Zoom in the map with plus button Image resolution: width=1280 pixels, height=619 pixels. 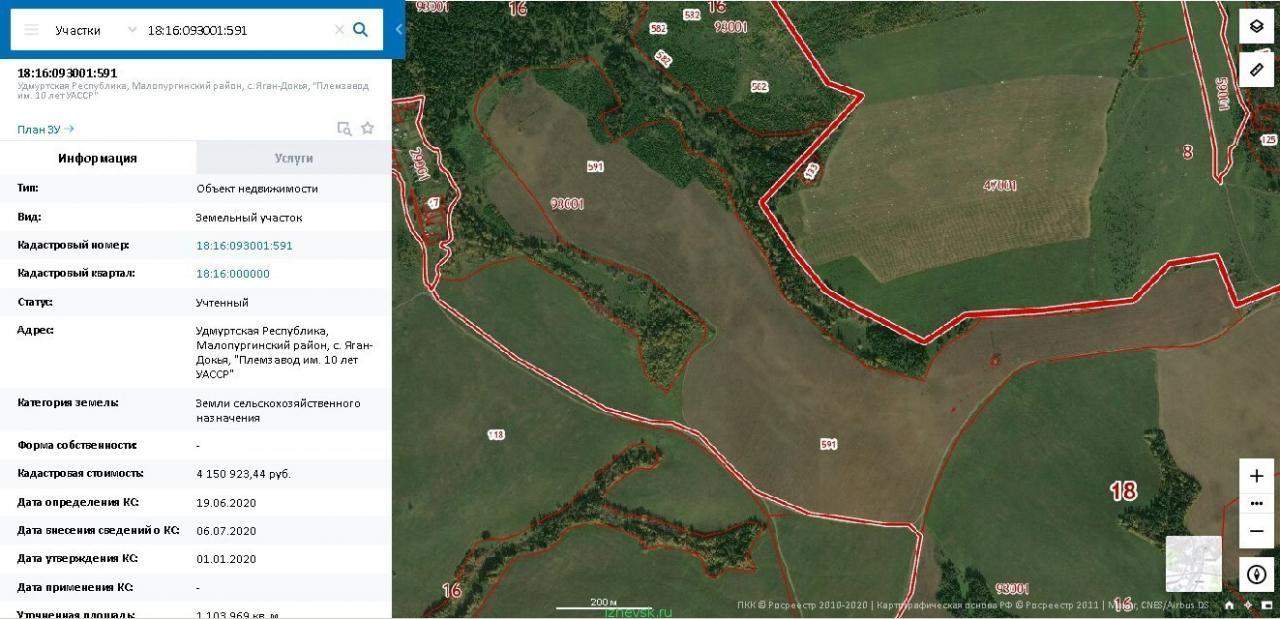coord(1257,476)
